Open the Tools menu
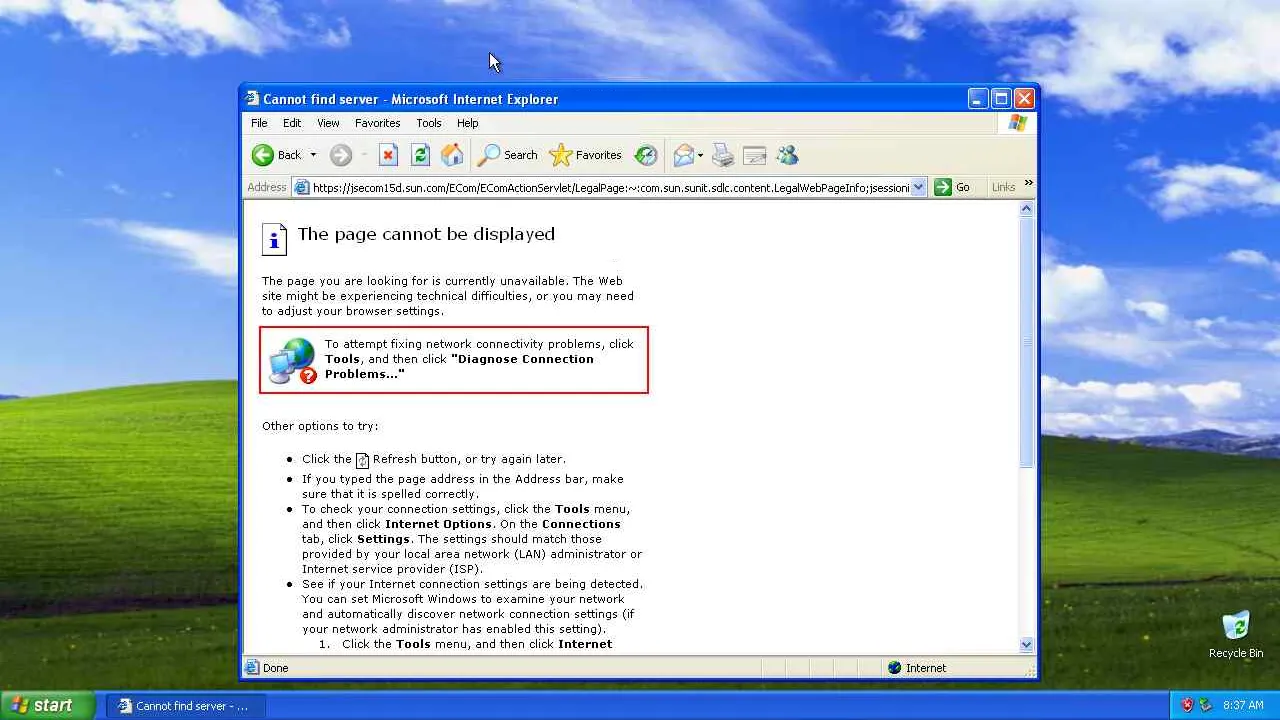1280x720 pixels. click(x=429, y=123)
